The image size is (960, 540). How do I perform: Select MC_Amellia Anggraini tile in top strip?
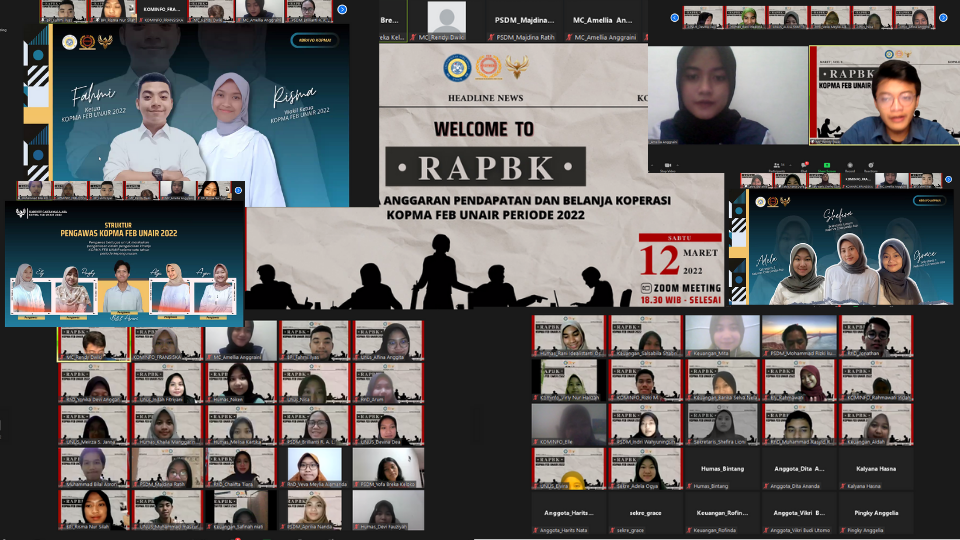point(602,21)
